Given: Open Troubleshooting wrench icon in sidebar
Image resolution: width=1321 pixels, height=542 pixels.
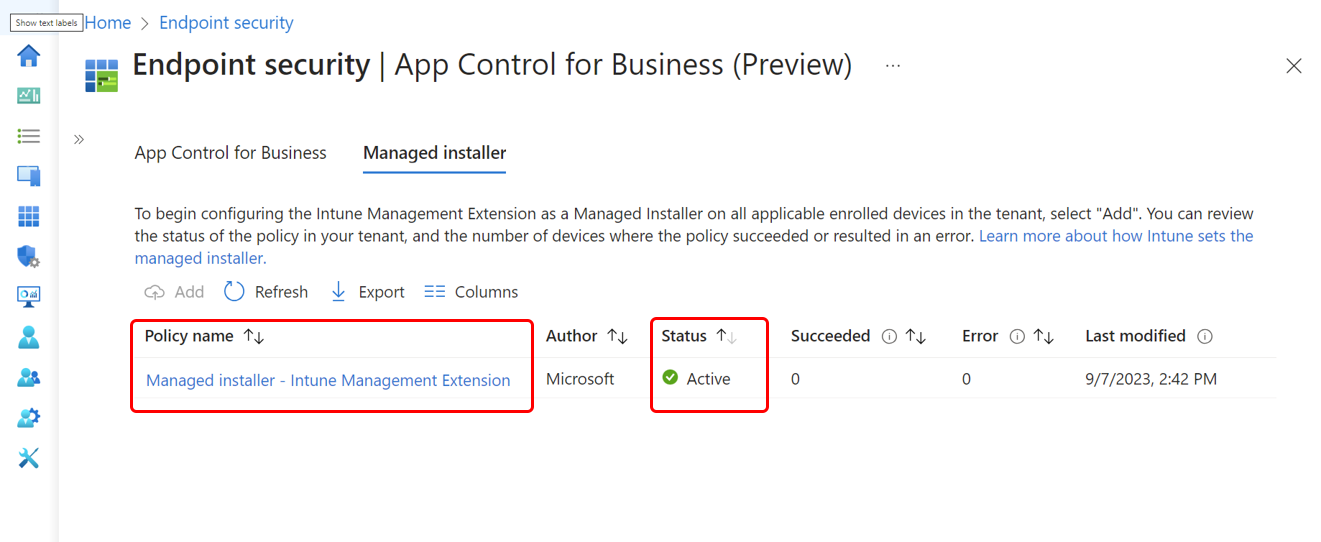Looking at the screenshot, I should coord(28,458).
